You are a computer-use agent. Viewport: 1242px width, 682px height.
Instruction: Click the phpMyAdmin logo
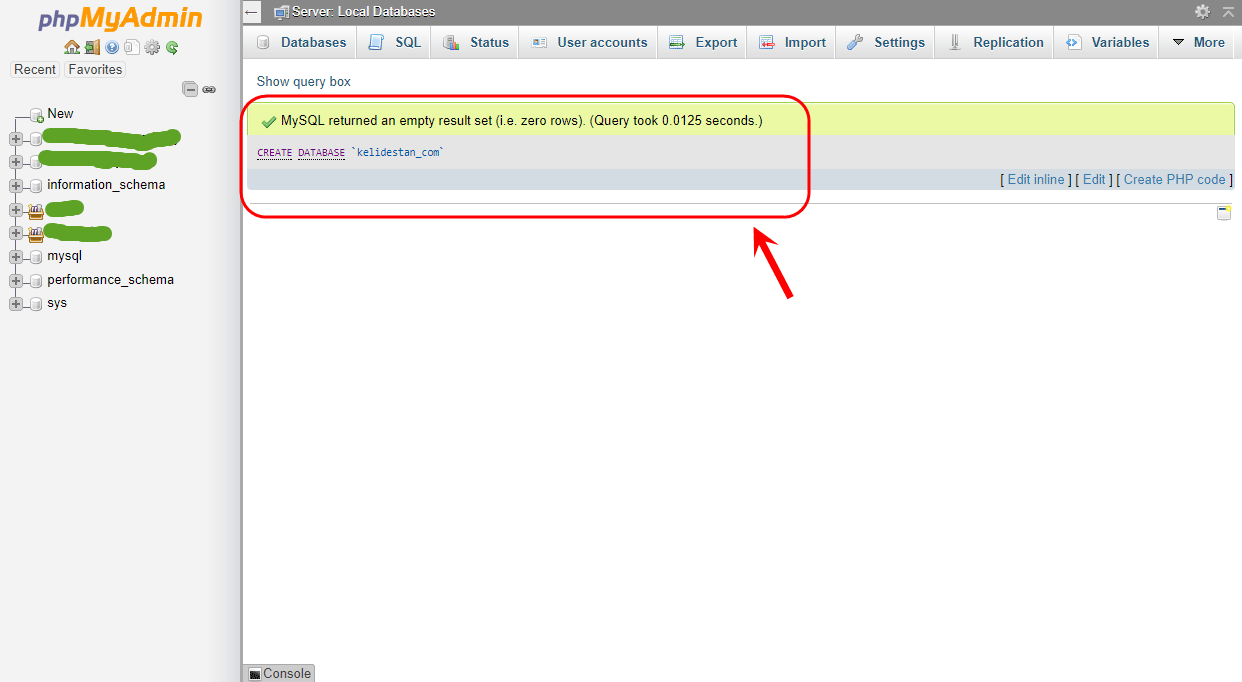pos(120,19)
